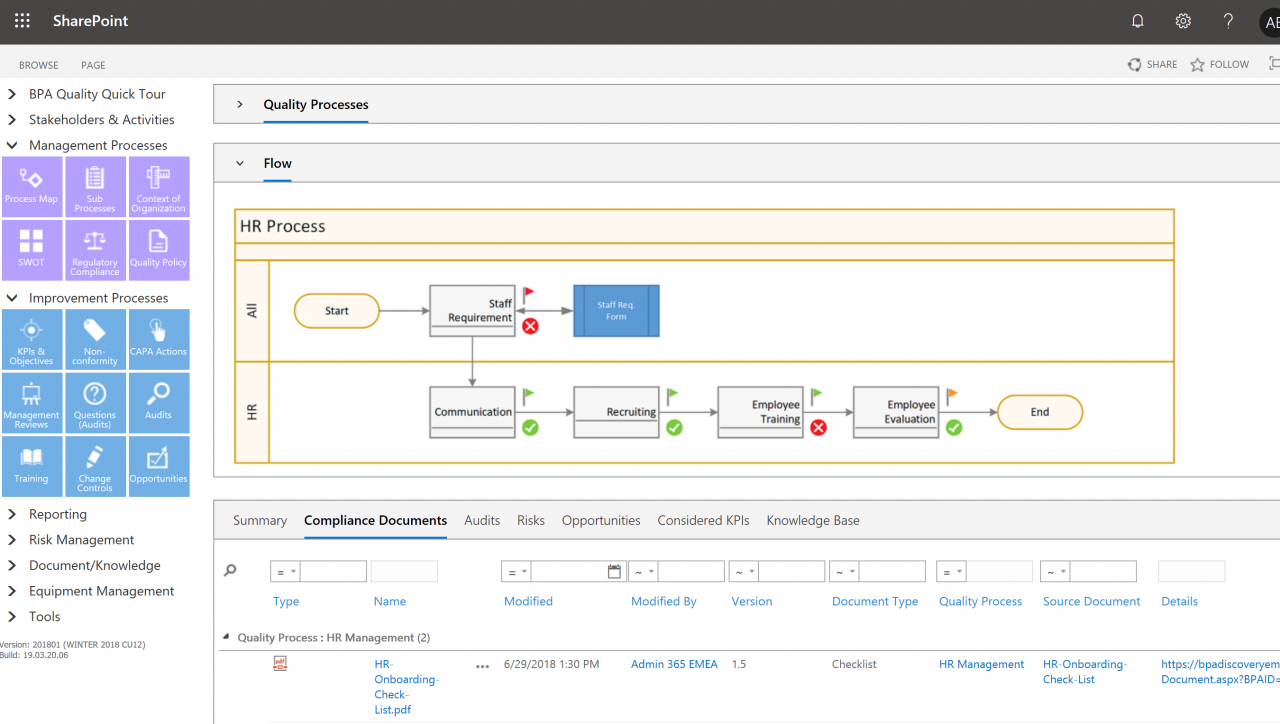Open the Management Reviews tile

click(32, 403)
